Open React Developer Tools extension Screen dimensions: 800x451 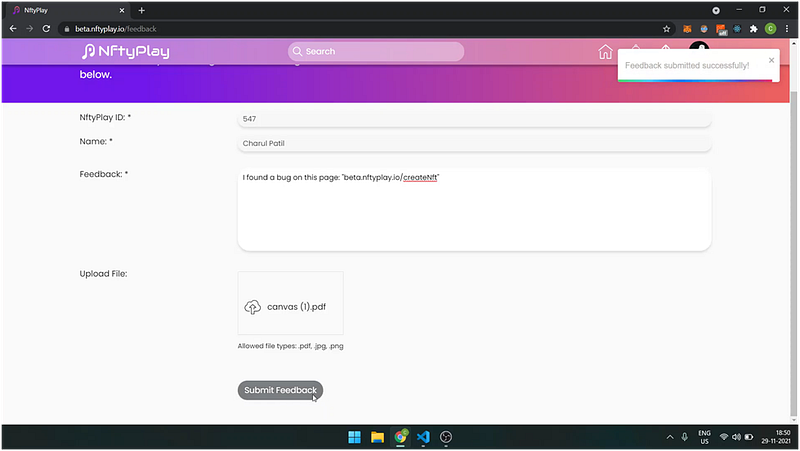coord(737,29)
